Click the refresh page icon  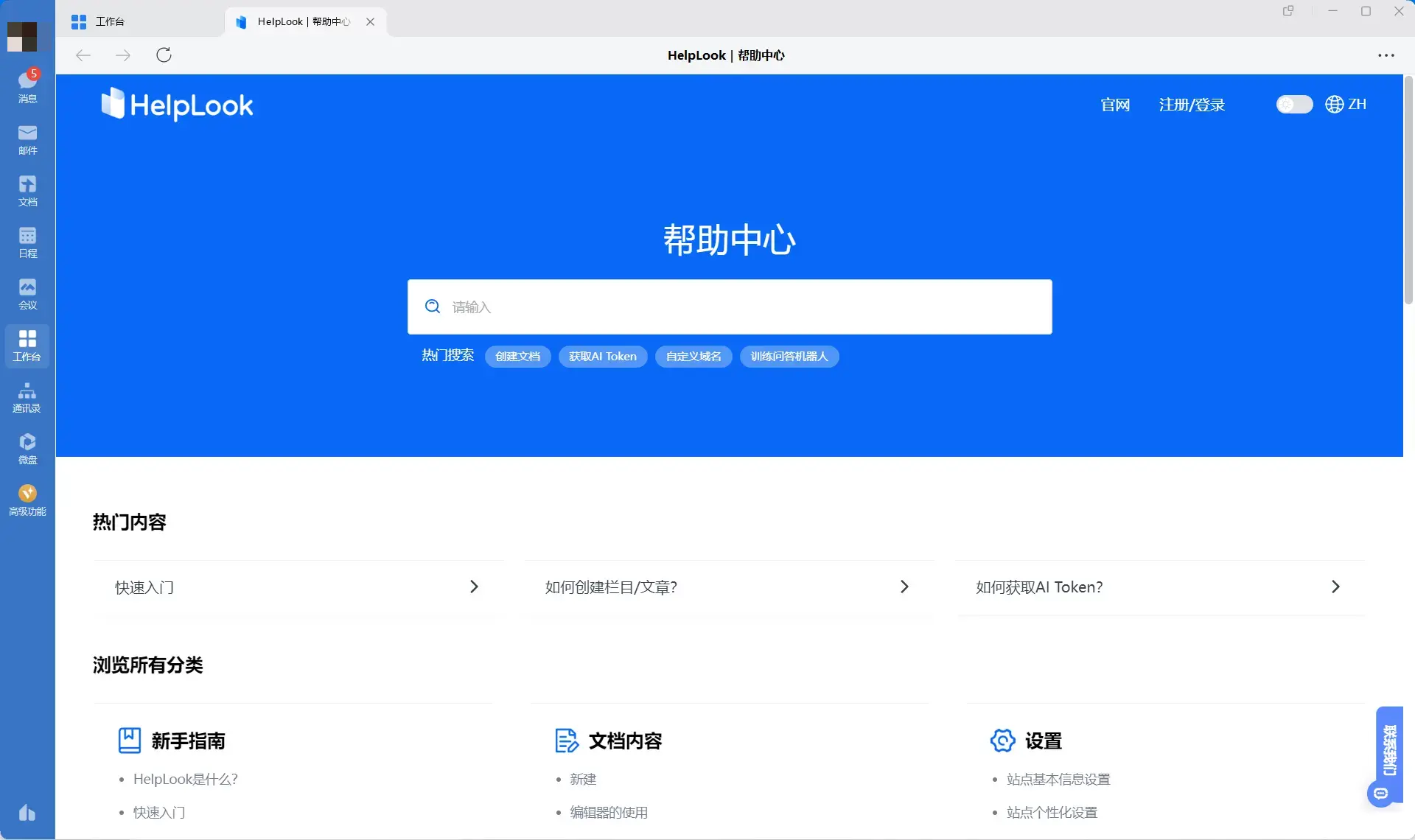click(164, 55)
